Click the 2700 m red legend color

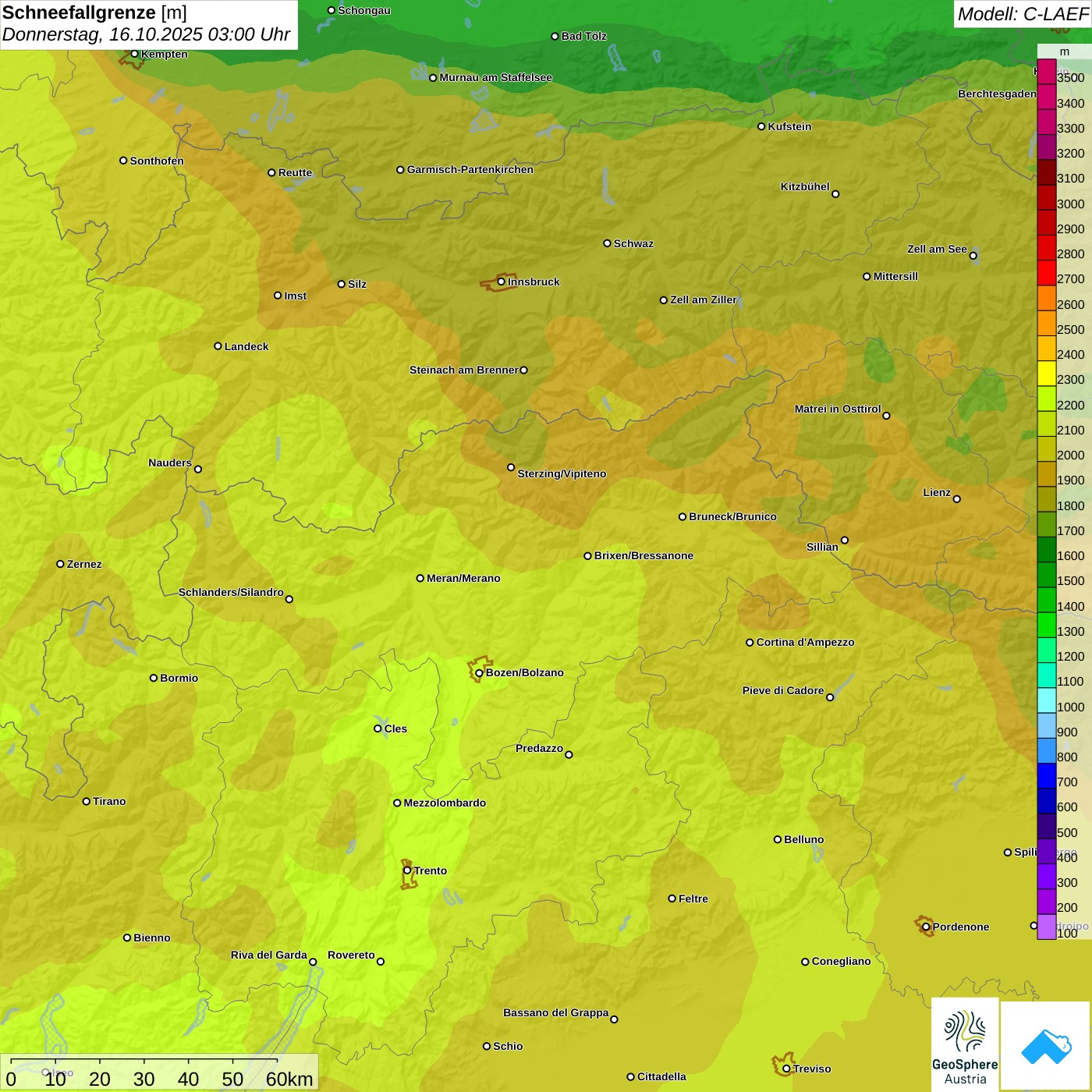coord(1046,273)
